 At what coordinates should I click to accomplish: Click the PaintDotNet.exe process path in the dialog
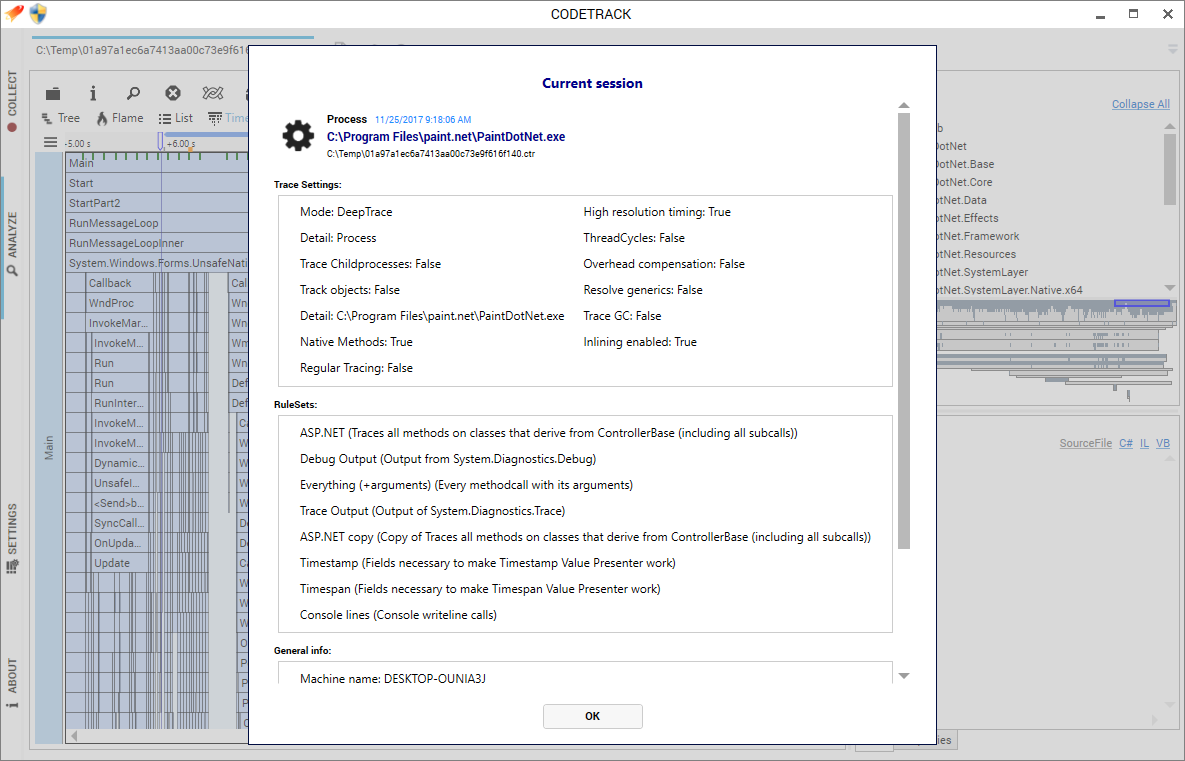(x=446, y=137)
